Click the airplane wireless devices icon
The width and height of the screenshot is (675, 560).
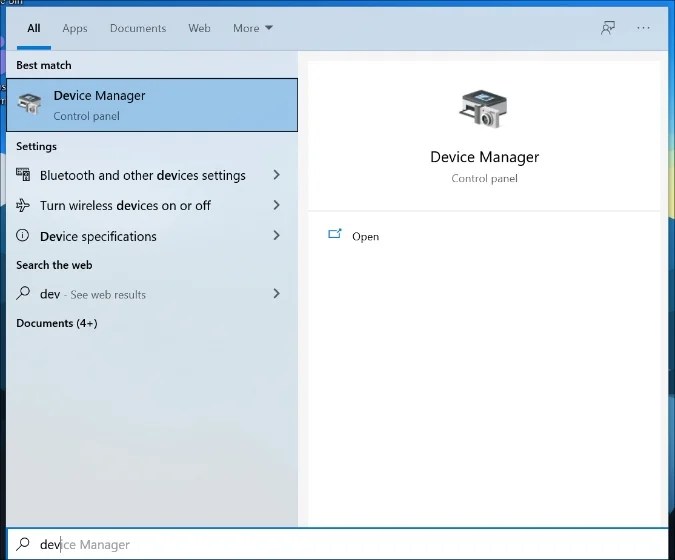point(23,205)
